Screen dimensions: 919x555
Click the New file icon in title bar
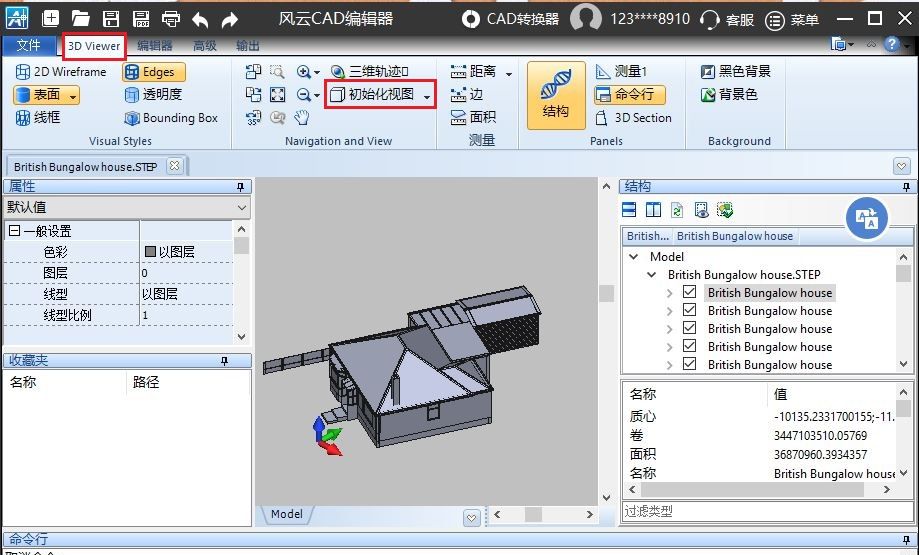point(50,19)
